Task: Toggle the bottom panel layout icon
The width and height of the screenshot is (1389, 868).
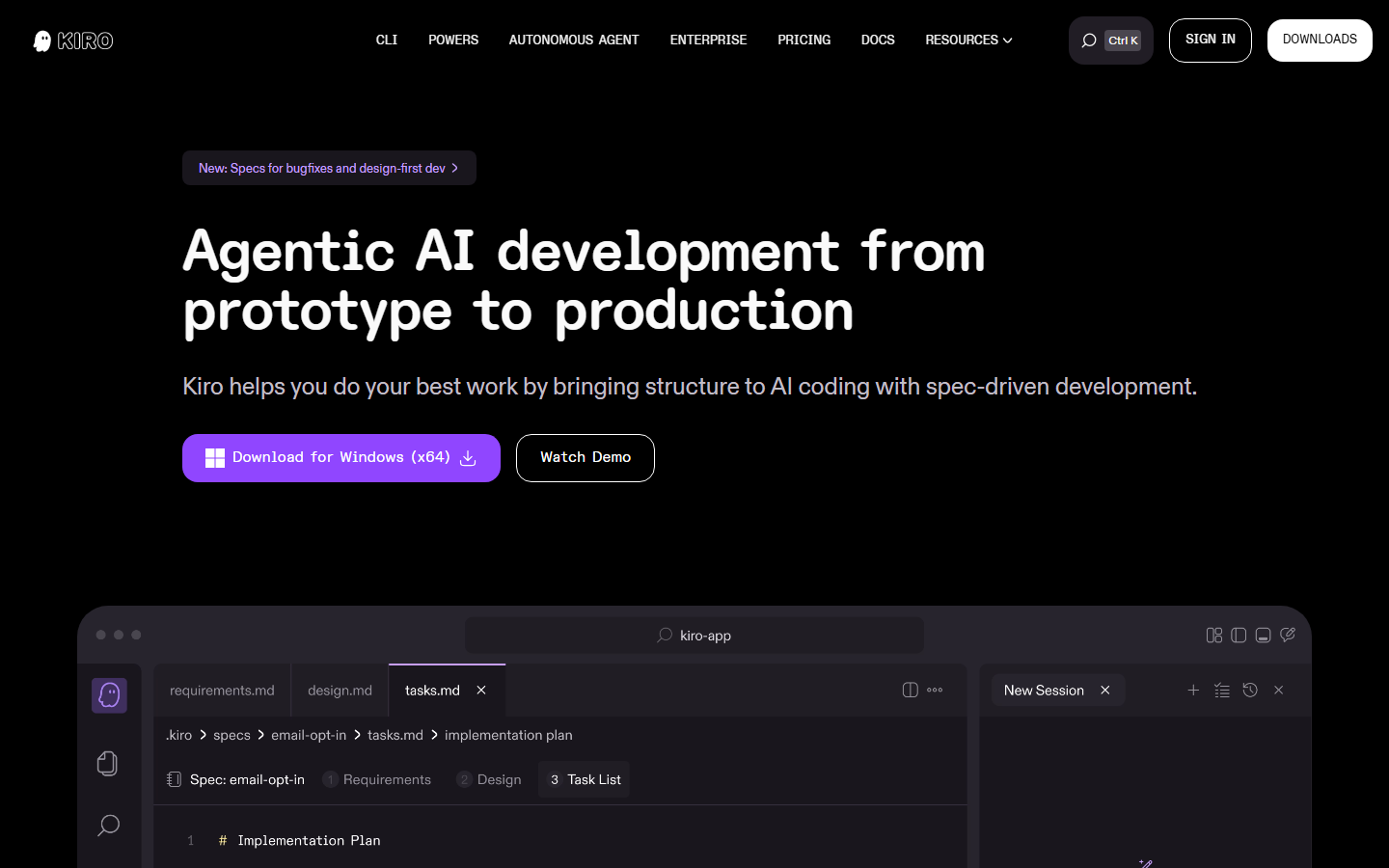Action: (x=1263, y=635)
